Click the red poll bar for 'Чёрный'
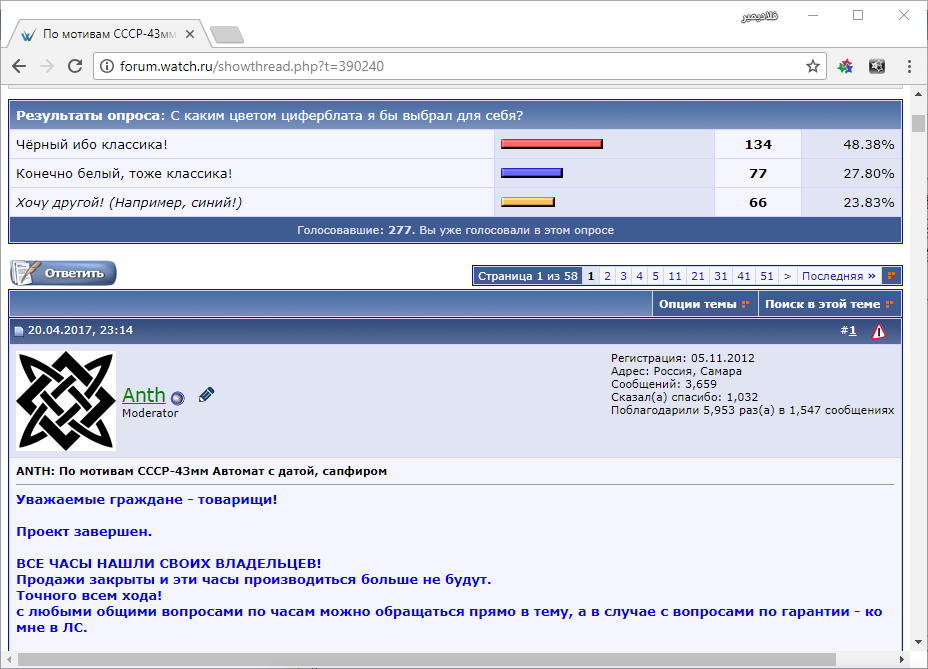 (x=551, y=144)
